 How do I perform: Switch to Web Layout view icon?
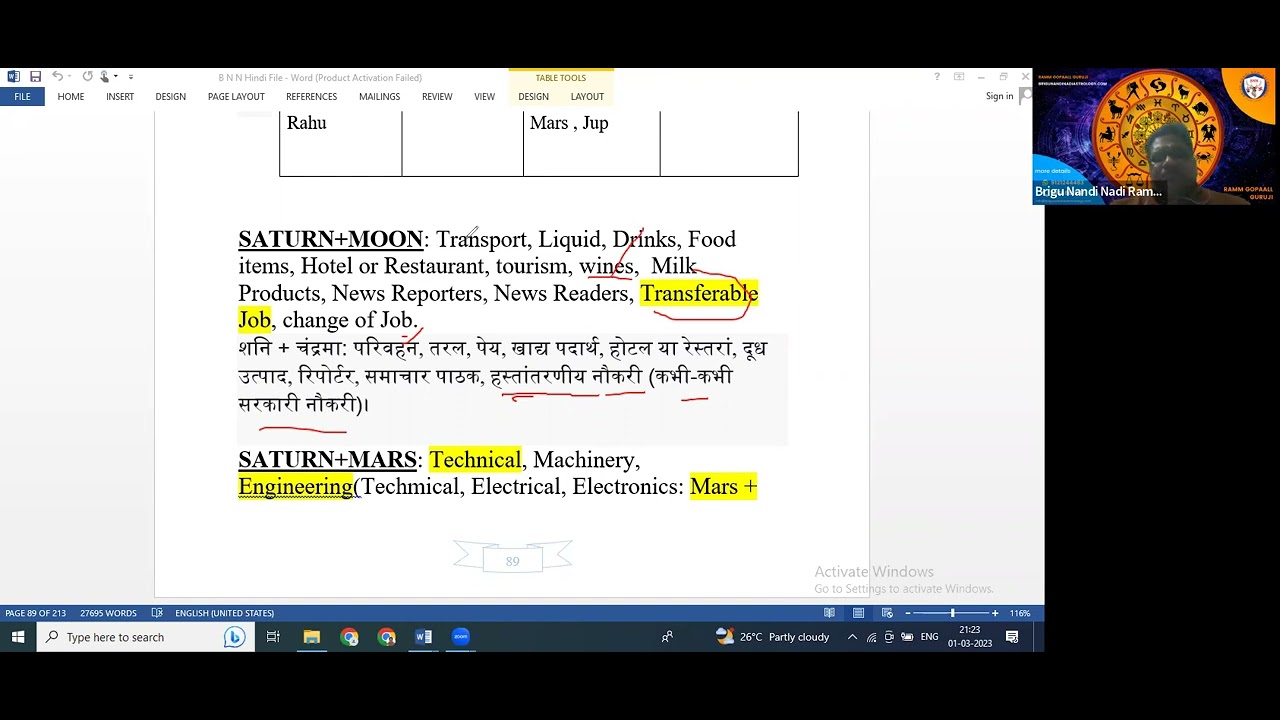pyautogui.click(x=887, y=613)
